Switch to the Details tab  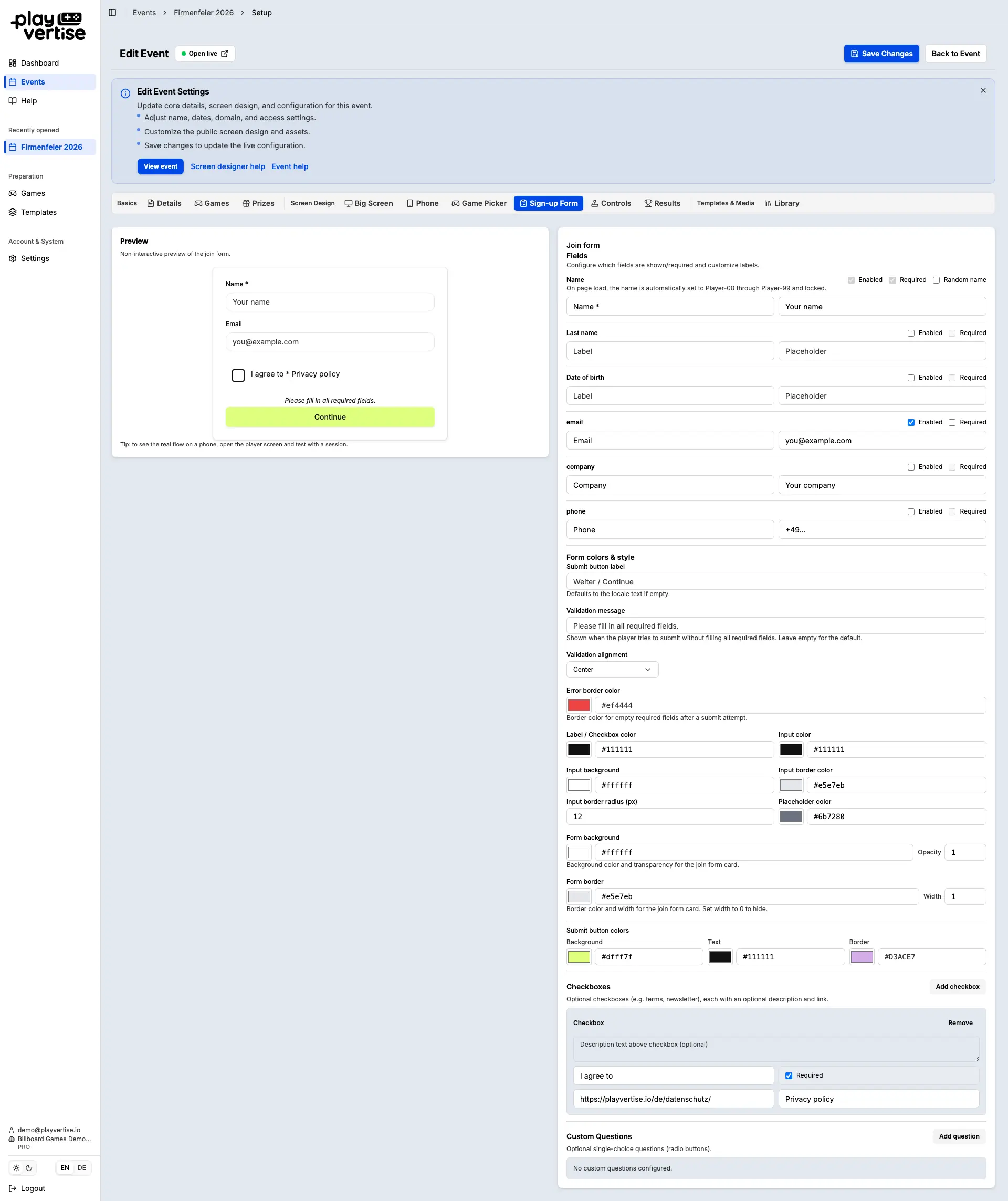[x=164, y=203]
